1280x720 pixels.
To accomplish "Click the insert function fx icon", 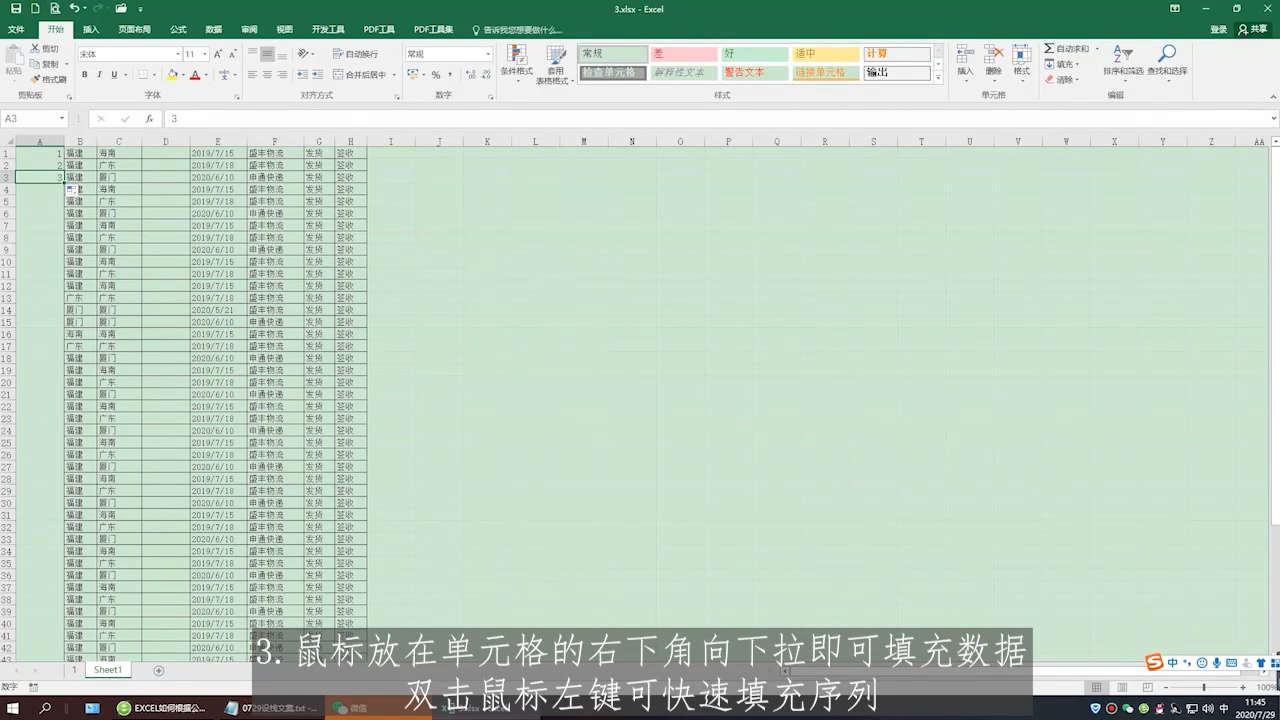I will (x=149, y=119).
